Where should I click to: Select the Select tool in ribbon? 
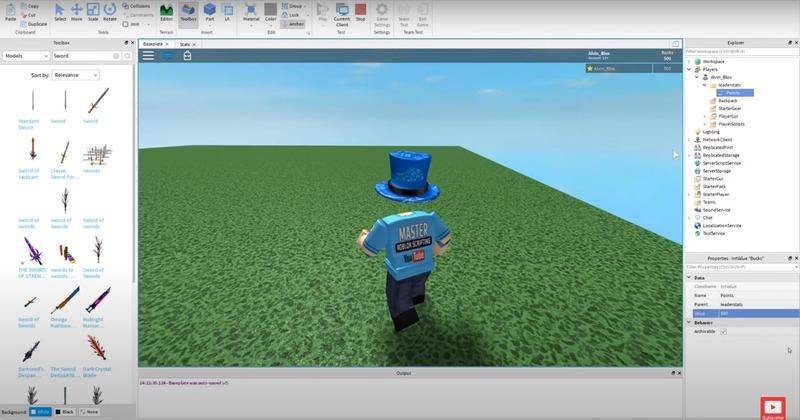tap(60, 12)
